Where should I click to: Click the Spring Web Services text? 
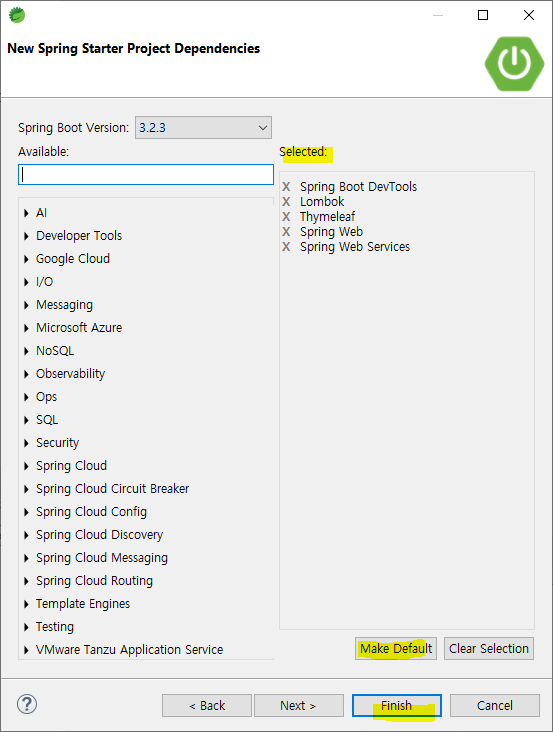coord(355,246)
